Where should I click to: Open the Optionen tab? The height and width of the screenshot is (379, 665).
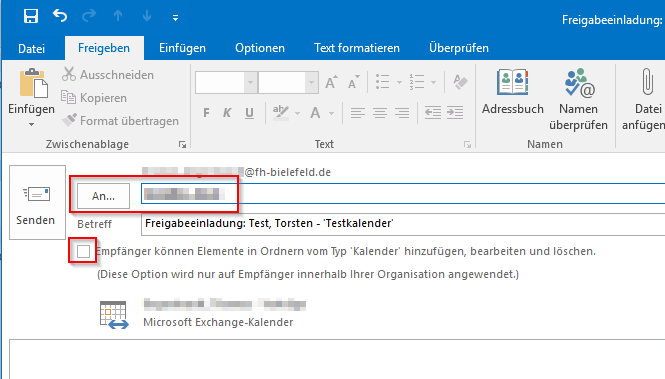tap(260, 48)
